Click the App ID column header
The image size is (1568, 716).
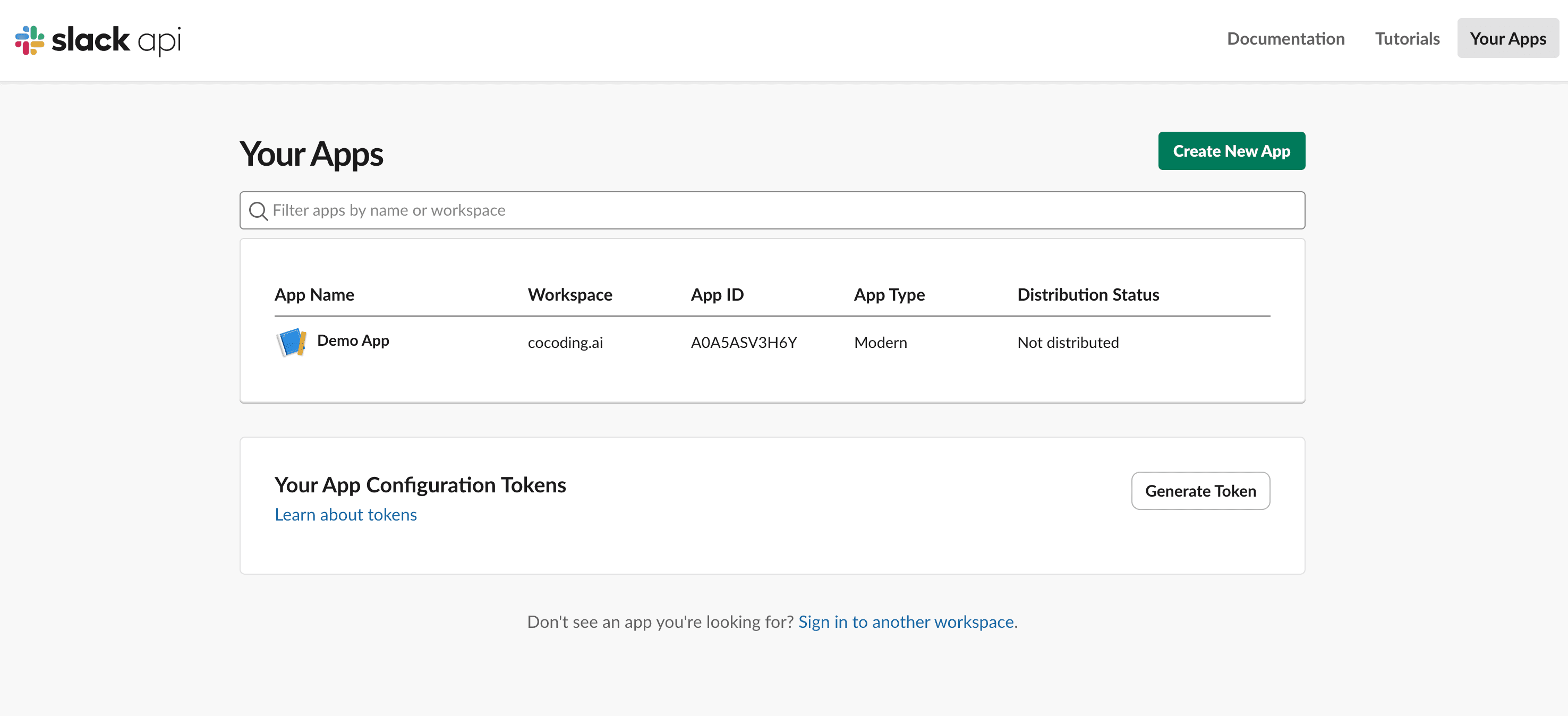[717, 295]
